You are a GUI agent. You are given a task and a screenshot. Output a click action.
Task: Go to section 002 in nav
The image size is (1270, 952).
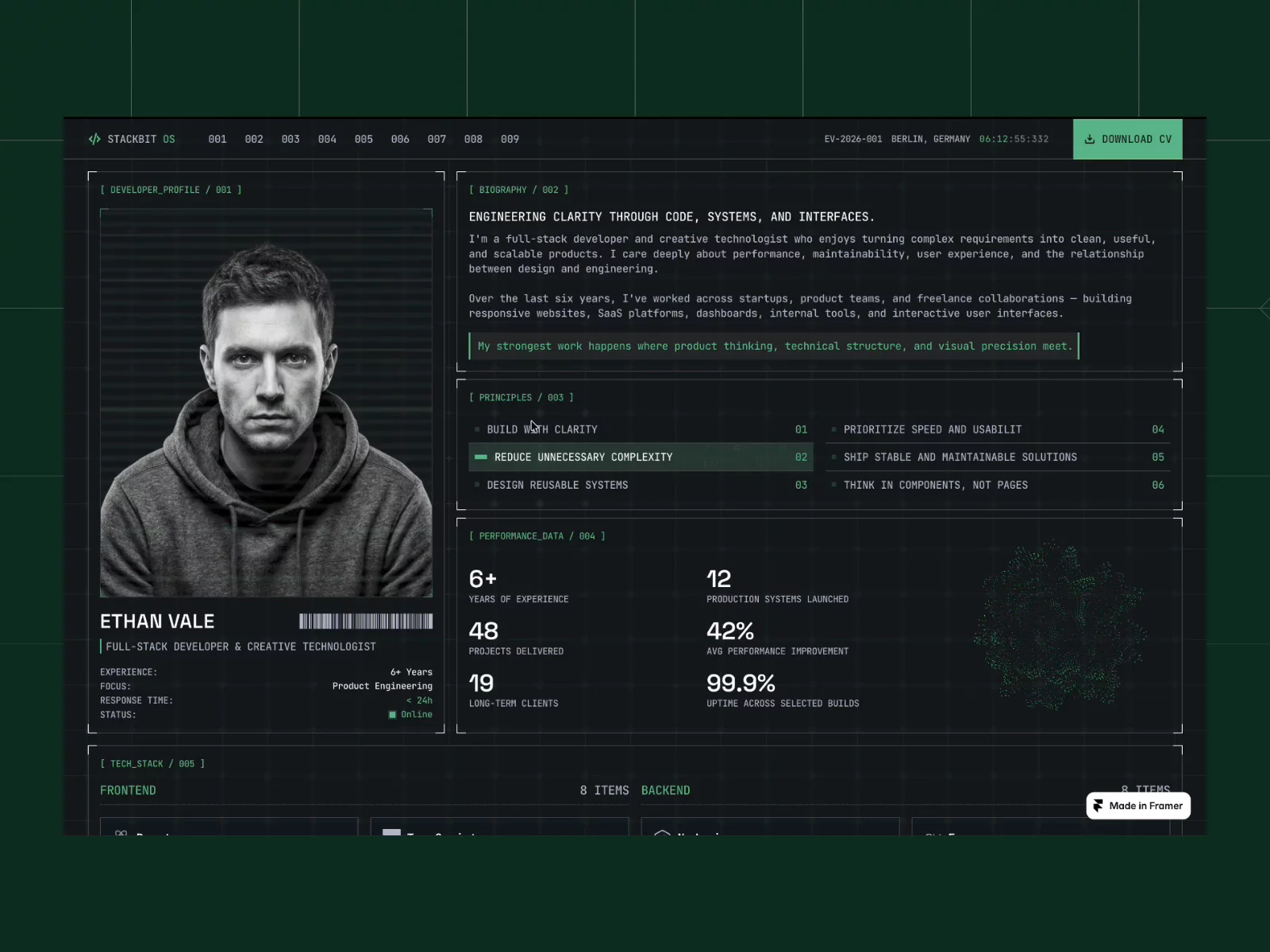tap(254, 139)
